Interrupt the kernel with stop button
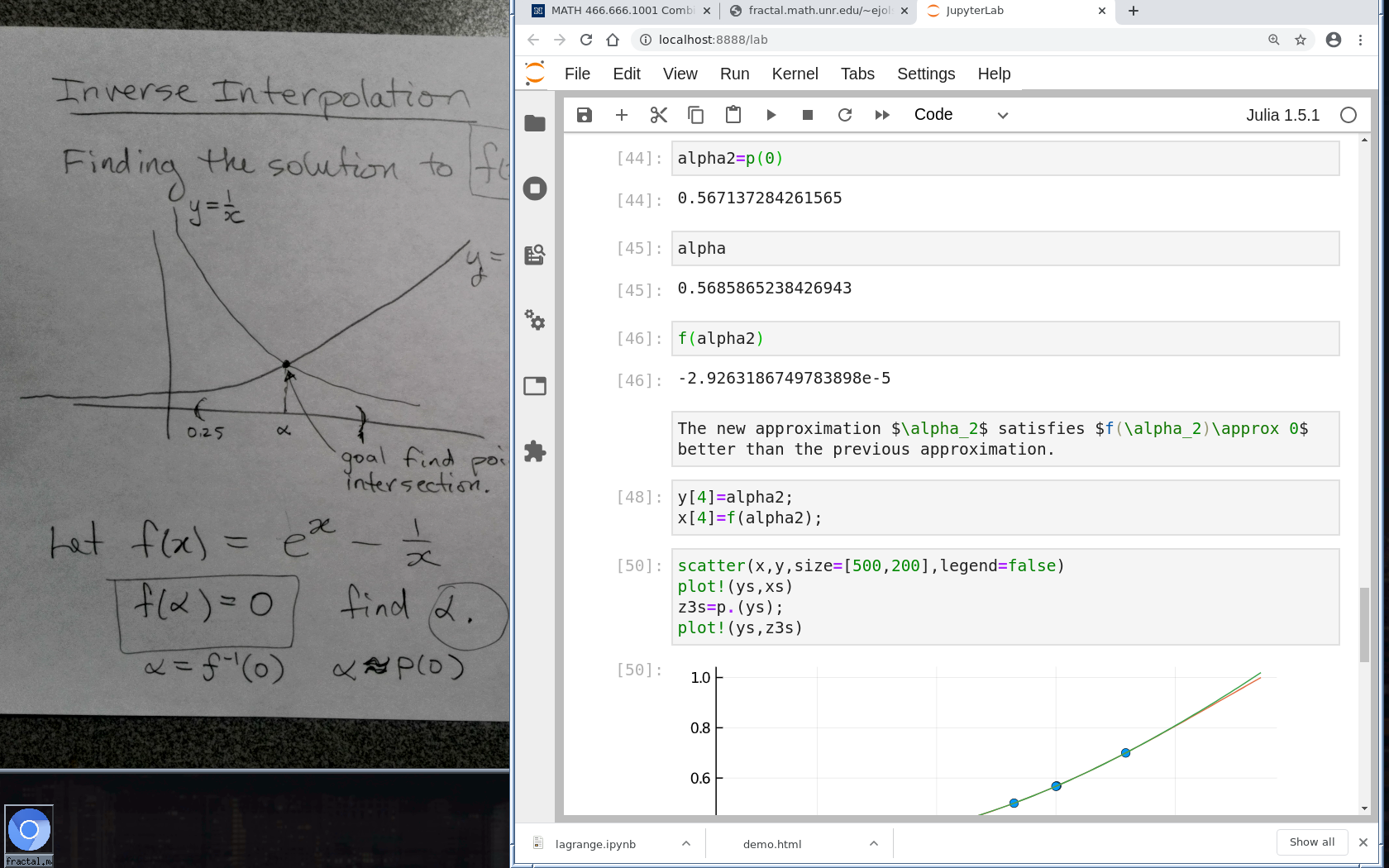Viewport: 1389px width, 868px height. 808,115
